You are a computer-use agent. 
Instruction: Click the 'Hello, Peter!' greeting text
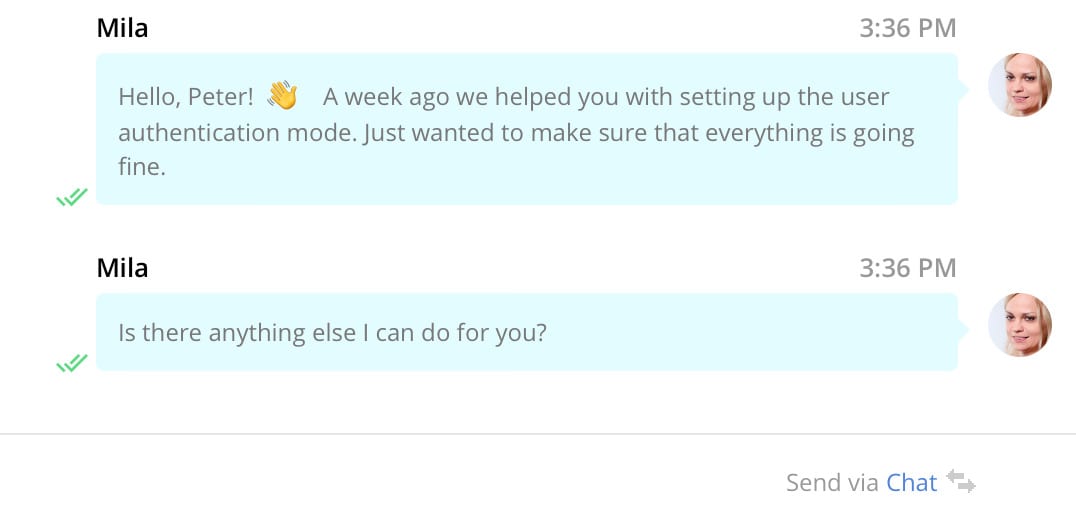[186, 98]
